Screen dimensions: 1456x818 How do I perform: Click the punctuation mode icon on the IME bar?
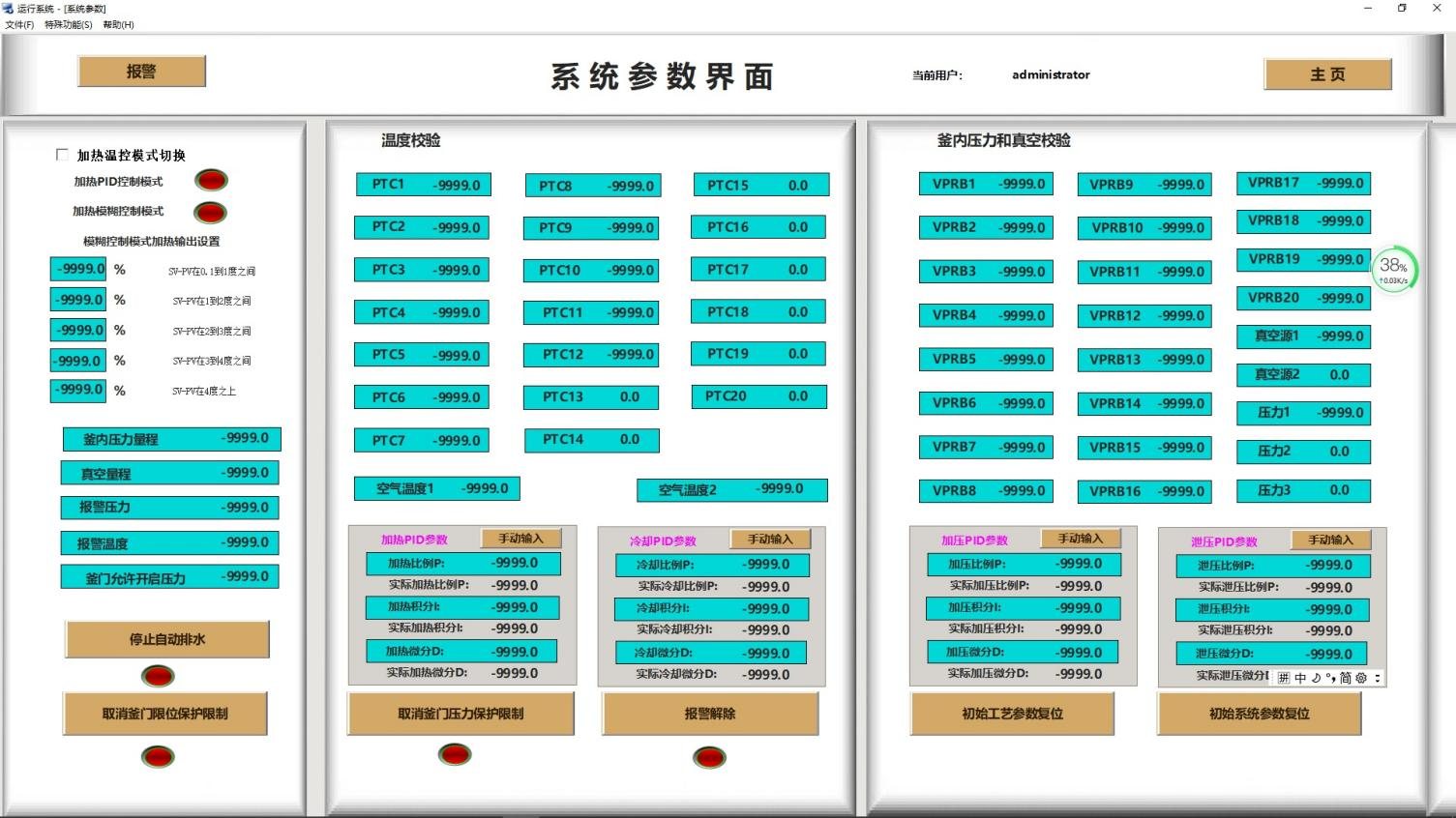(x=1331, y=679)
